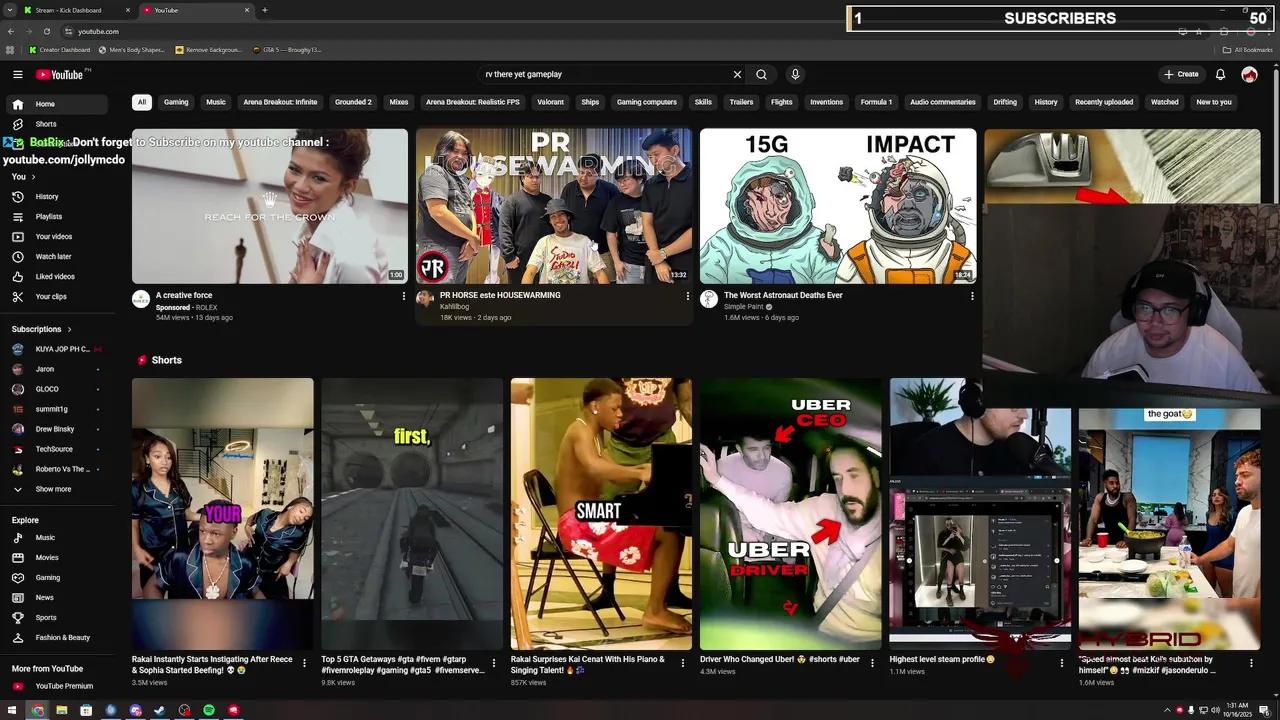This screenshot has width=1280, height=720.
Task: Open Liked videos list
Action: point(56,277)
